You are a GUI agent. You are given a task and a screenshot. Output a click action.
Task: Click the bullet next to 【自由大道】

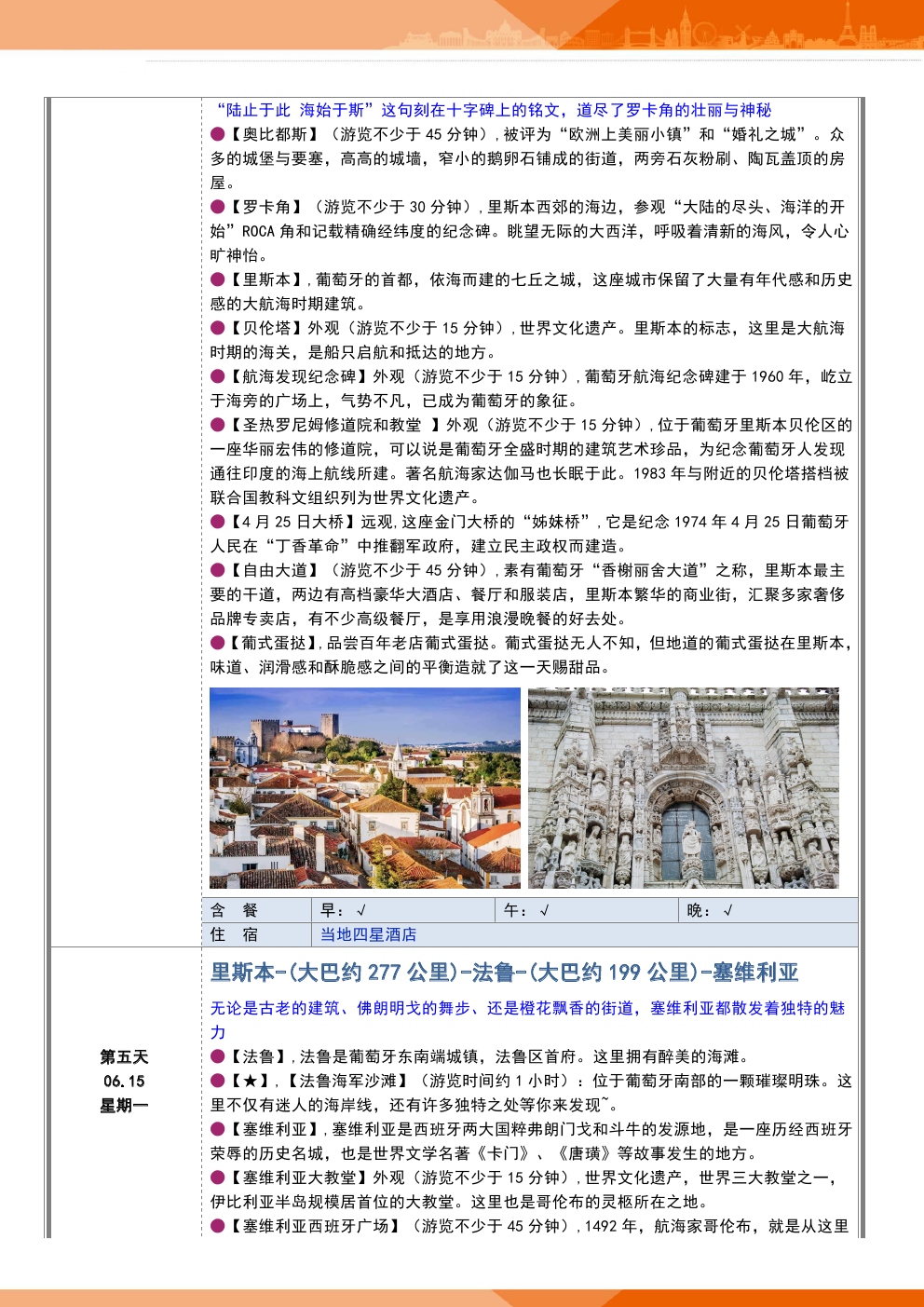[x=218, y=570]
